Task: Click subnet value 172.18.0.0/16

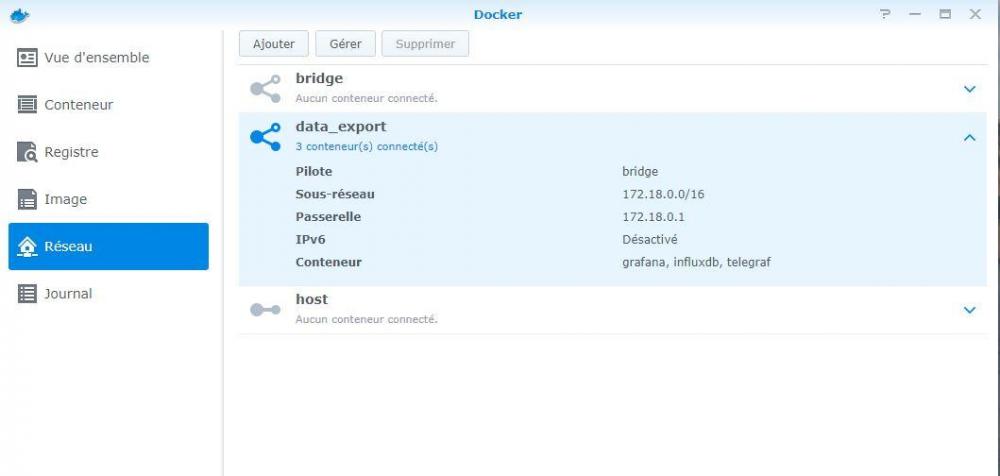Action: coord(663,194)
